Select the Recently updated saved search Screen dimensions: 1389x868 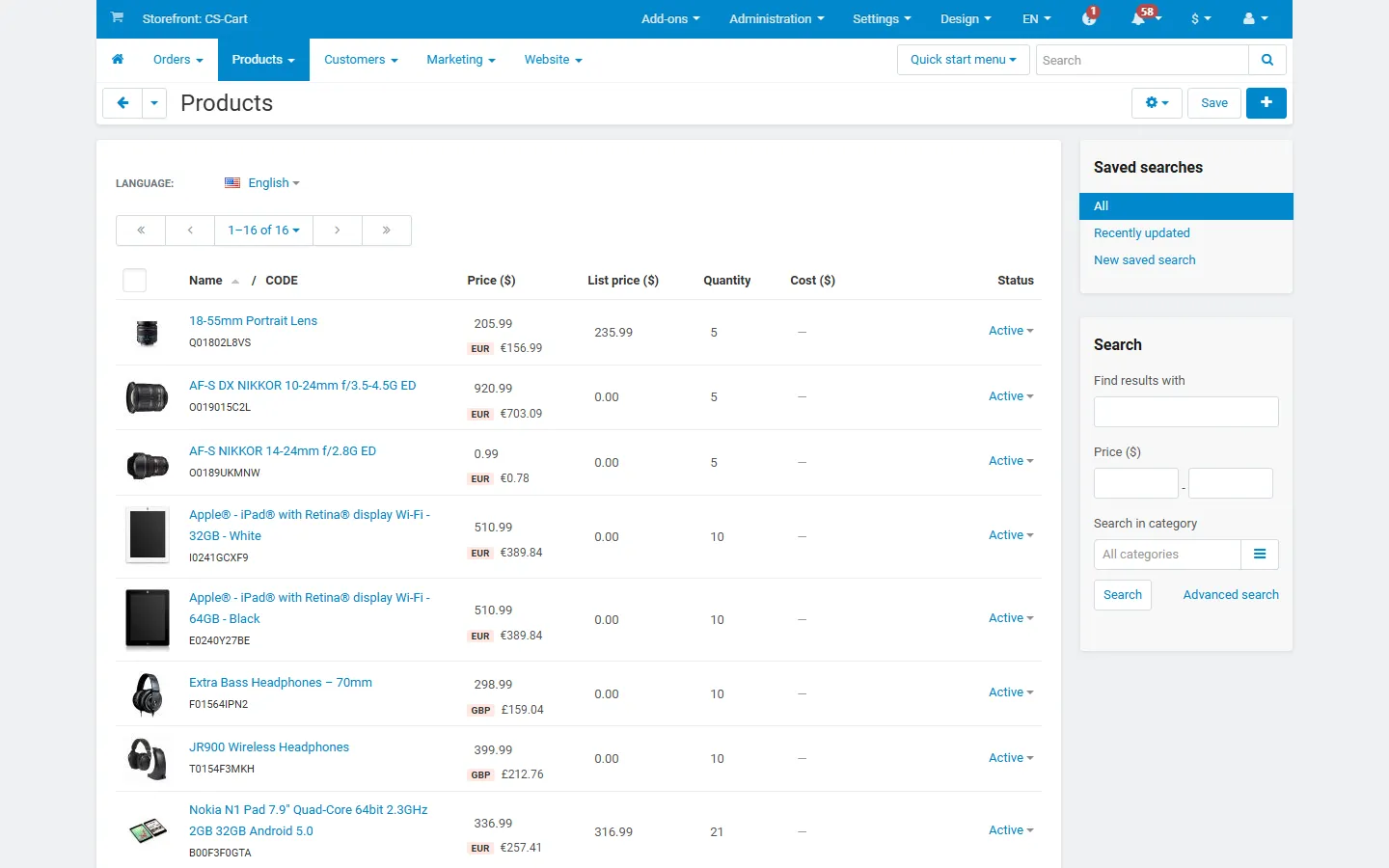1142,233
